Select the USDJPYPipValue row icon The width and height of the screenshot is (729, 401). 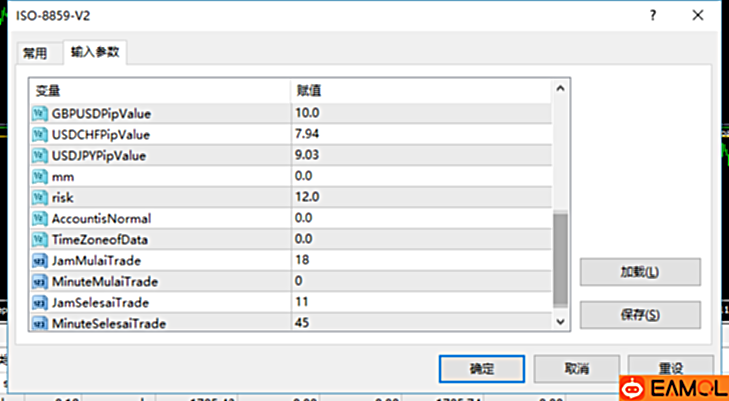pyautogui.click(x=40, y=155)
